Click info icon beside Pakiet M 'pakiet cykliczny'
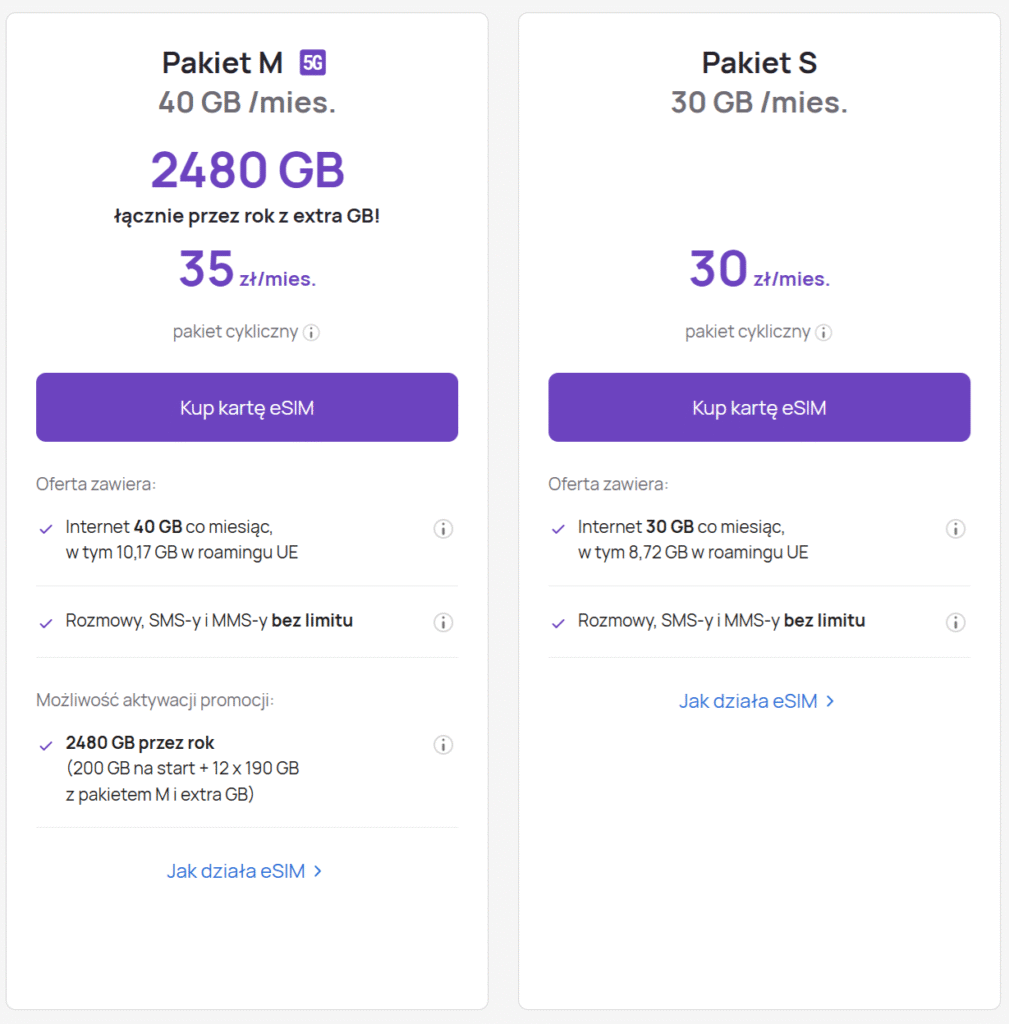1009x1024 pixels. 311,333
